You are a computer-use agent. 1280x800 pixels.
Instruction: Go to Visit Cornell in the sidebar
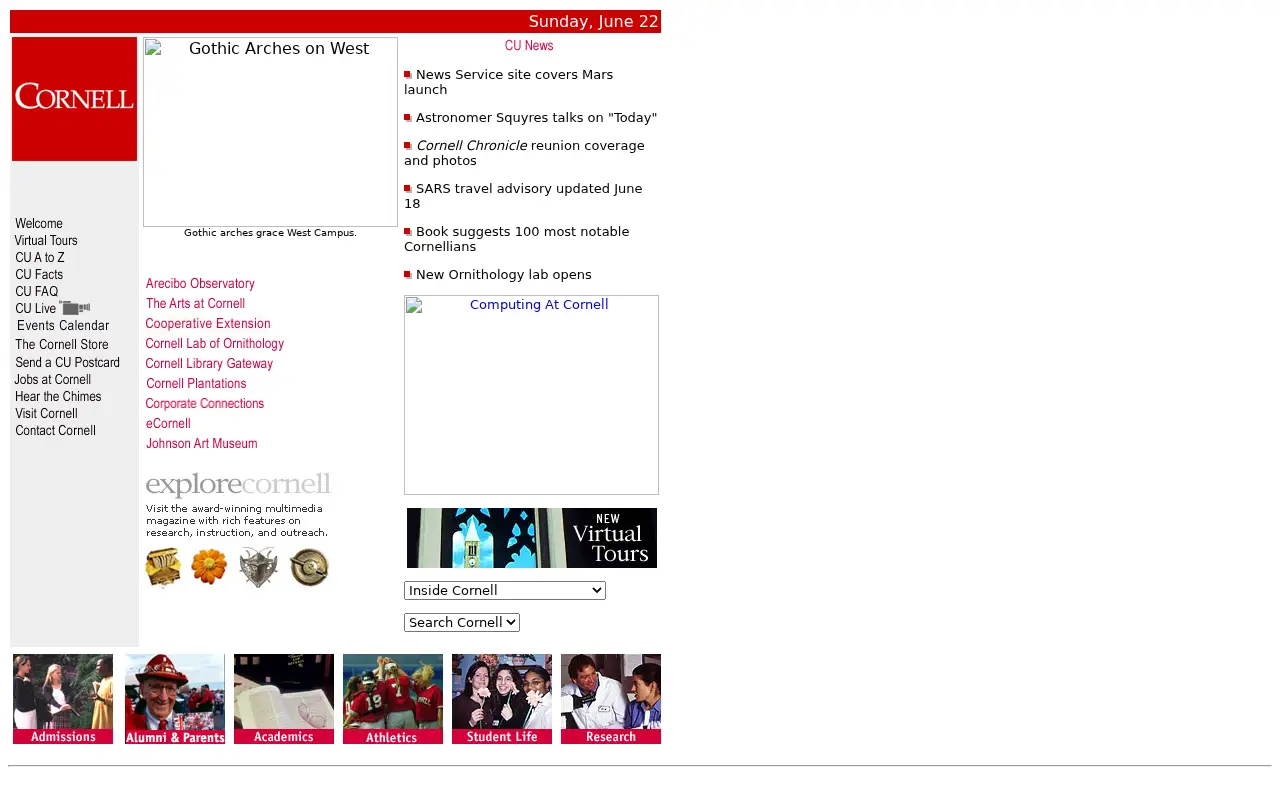[46, 414]
